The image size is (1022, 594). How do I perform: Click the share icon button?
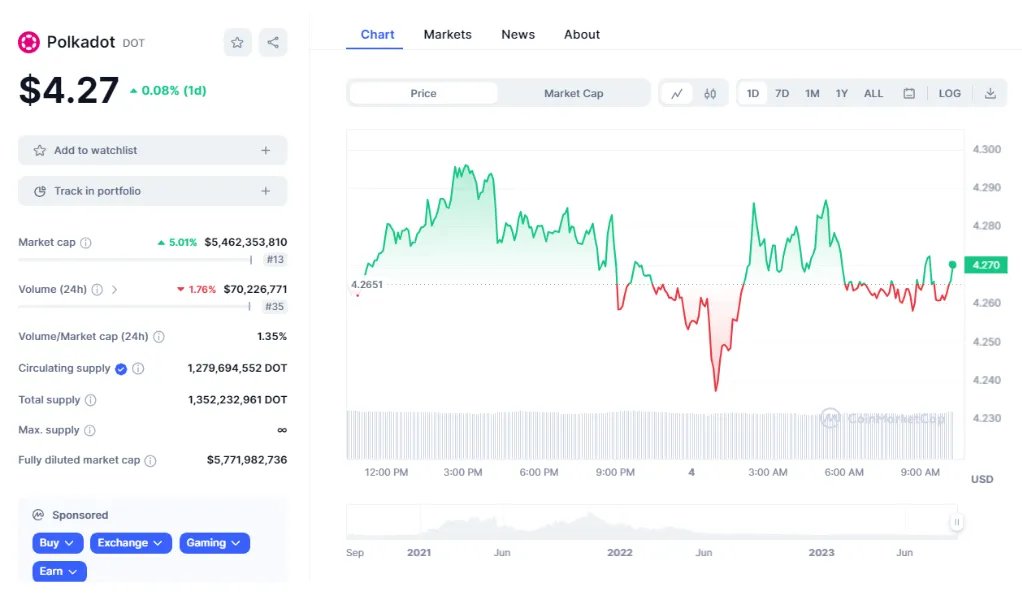[273, 42]
